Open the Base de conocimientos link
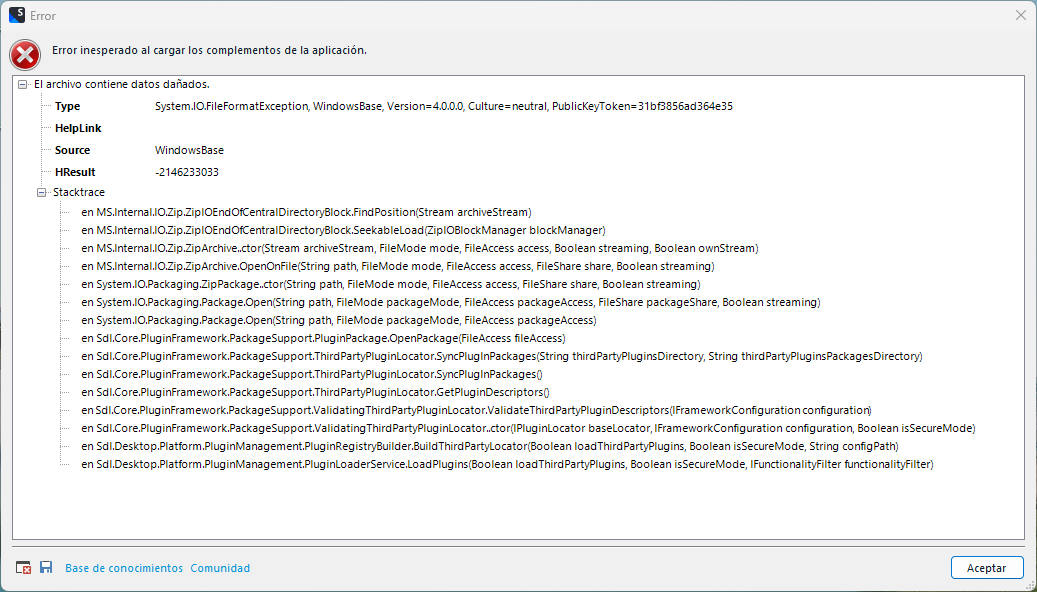This screenshot has height=592, width=1037. tap(124, 568)
